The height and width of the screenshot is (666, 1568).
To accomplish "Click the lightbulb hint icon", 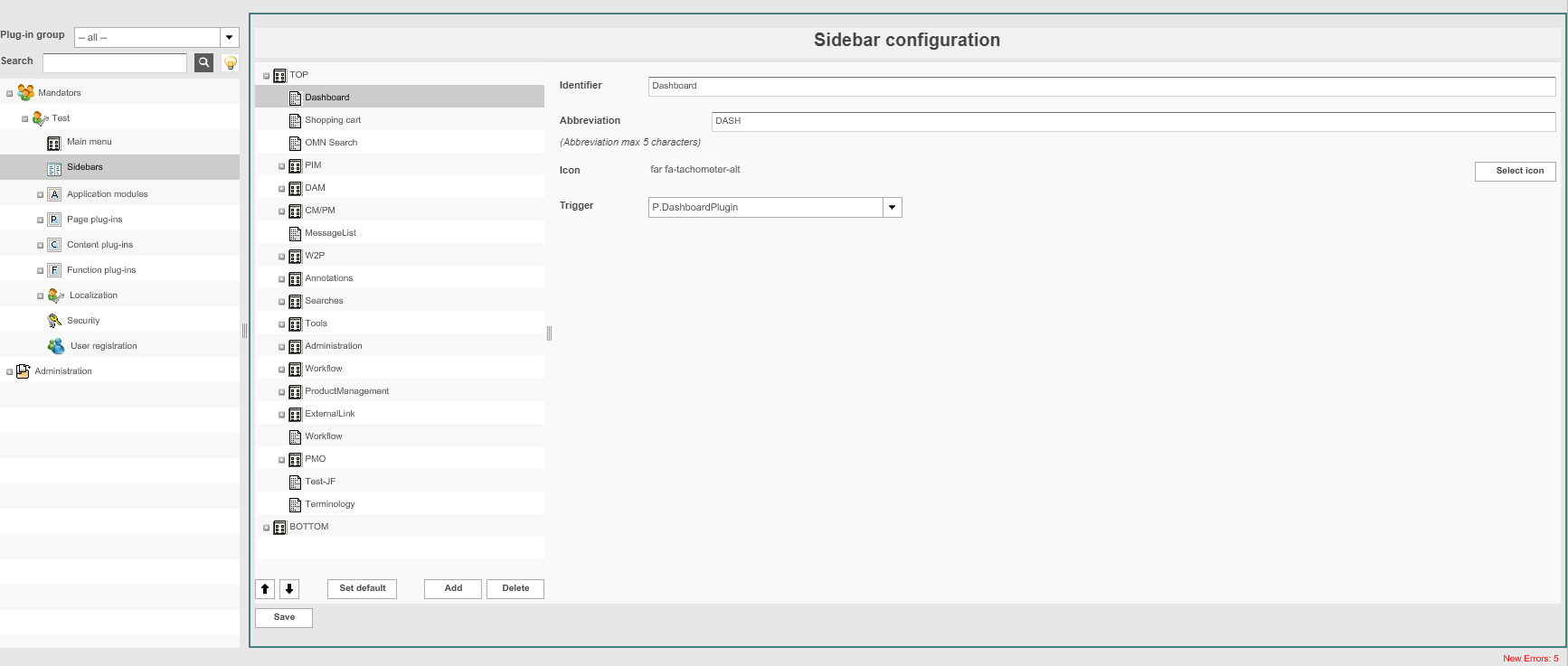I will pyautogui.click(x=231, y=62).
